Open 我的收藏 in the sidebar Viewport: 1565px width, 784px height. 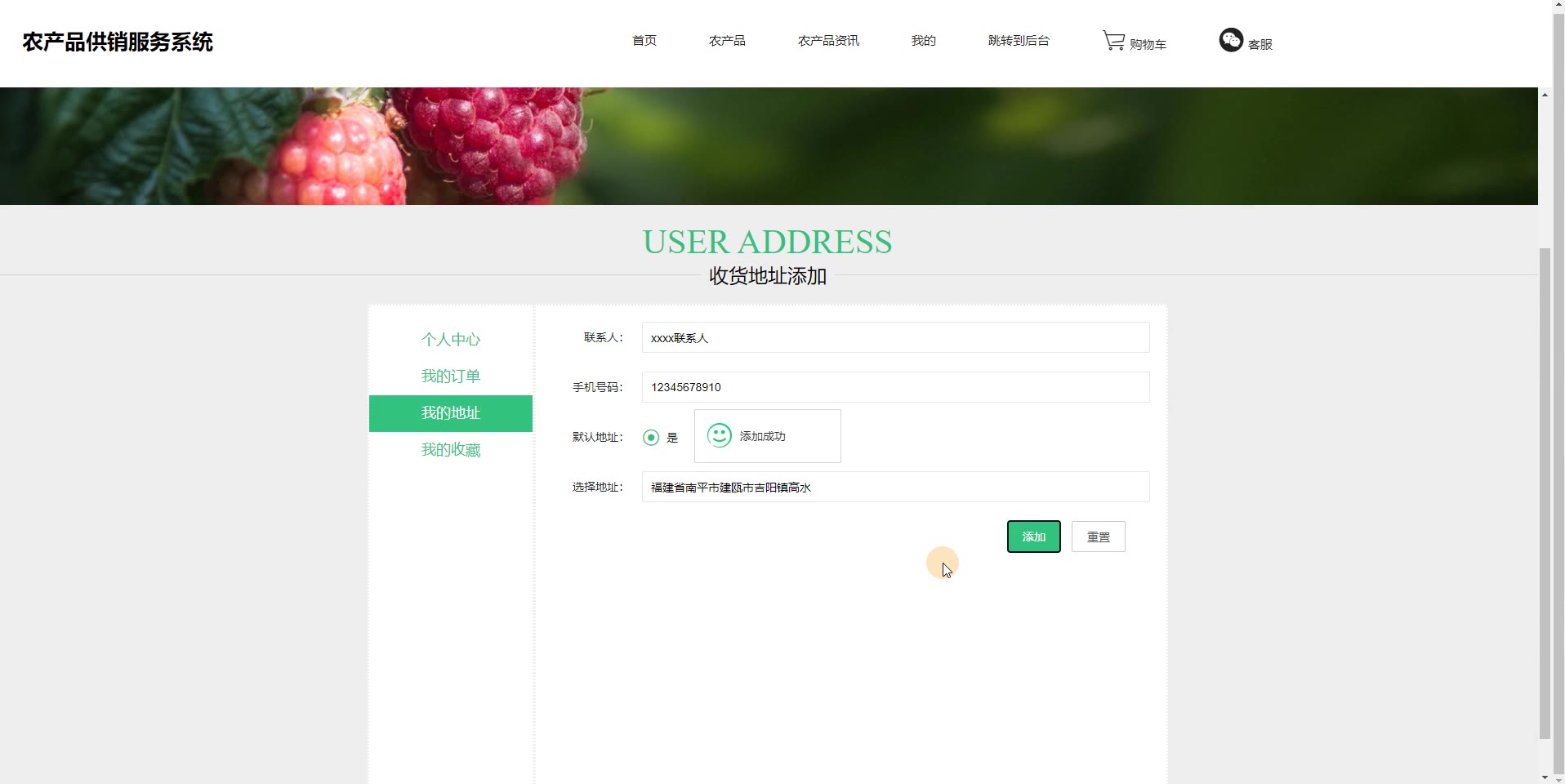451,450
